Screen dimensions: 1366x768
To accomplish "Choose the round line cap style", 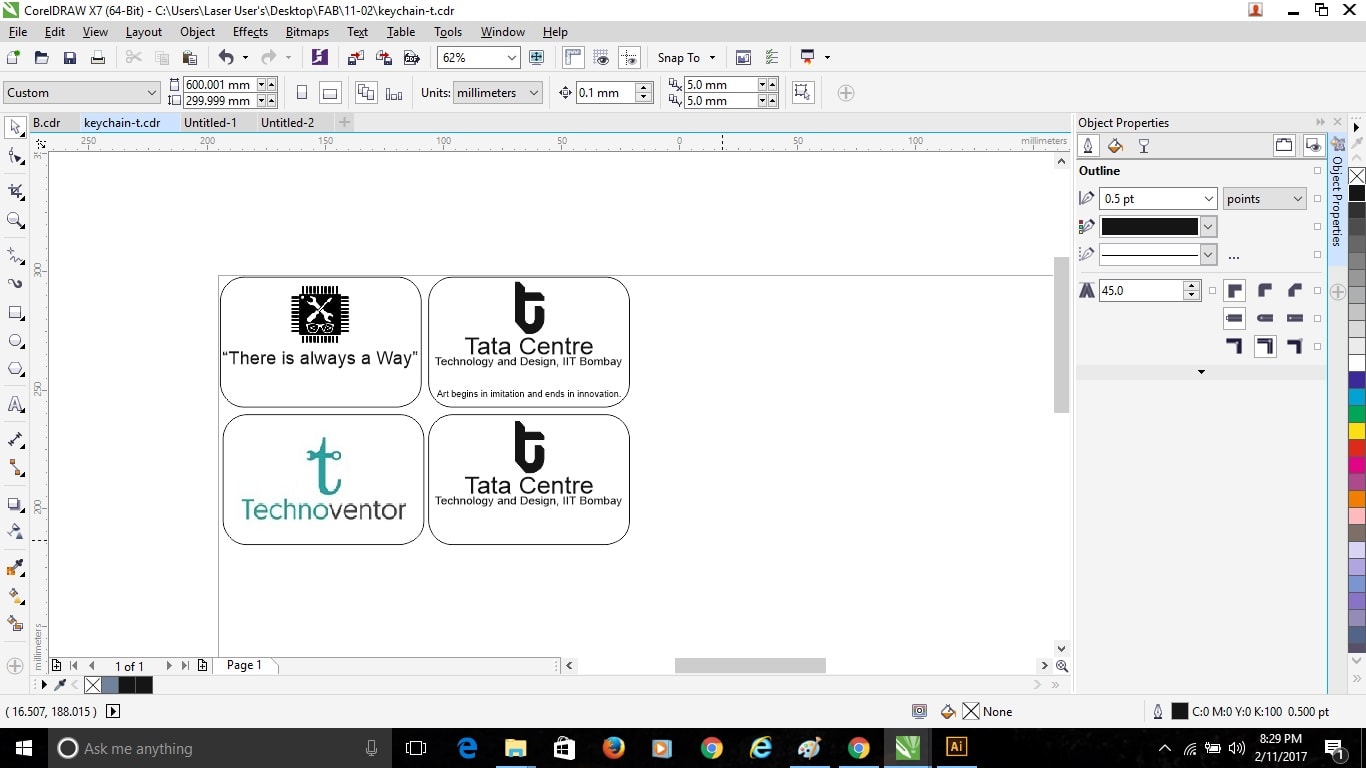I will tap(1265, 318).
